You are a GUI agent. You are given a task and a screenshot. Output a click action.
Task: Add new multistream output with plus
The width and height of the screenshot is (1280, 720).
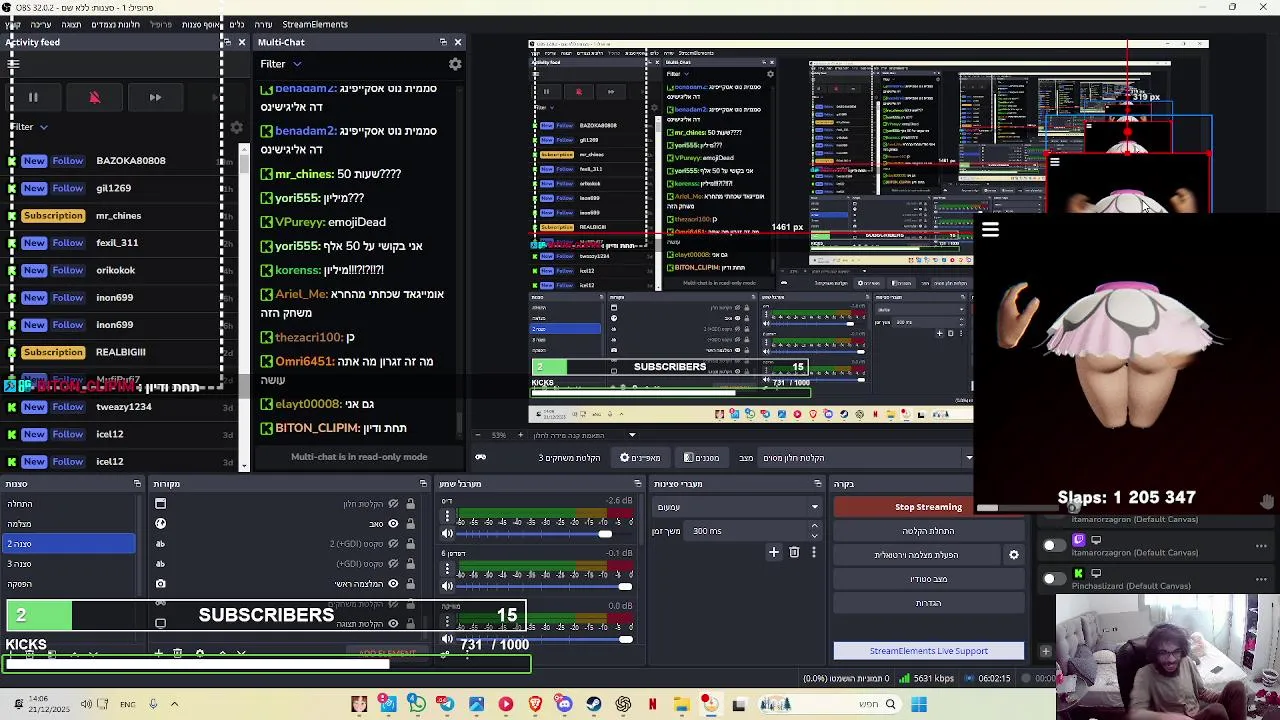1046,652
